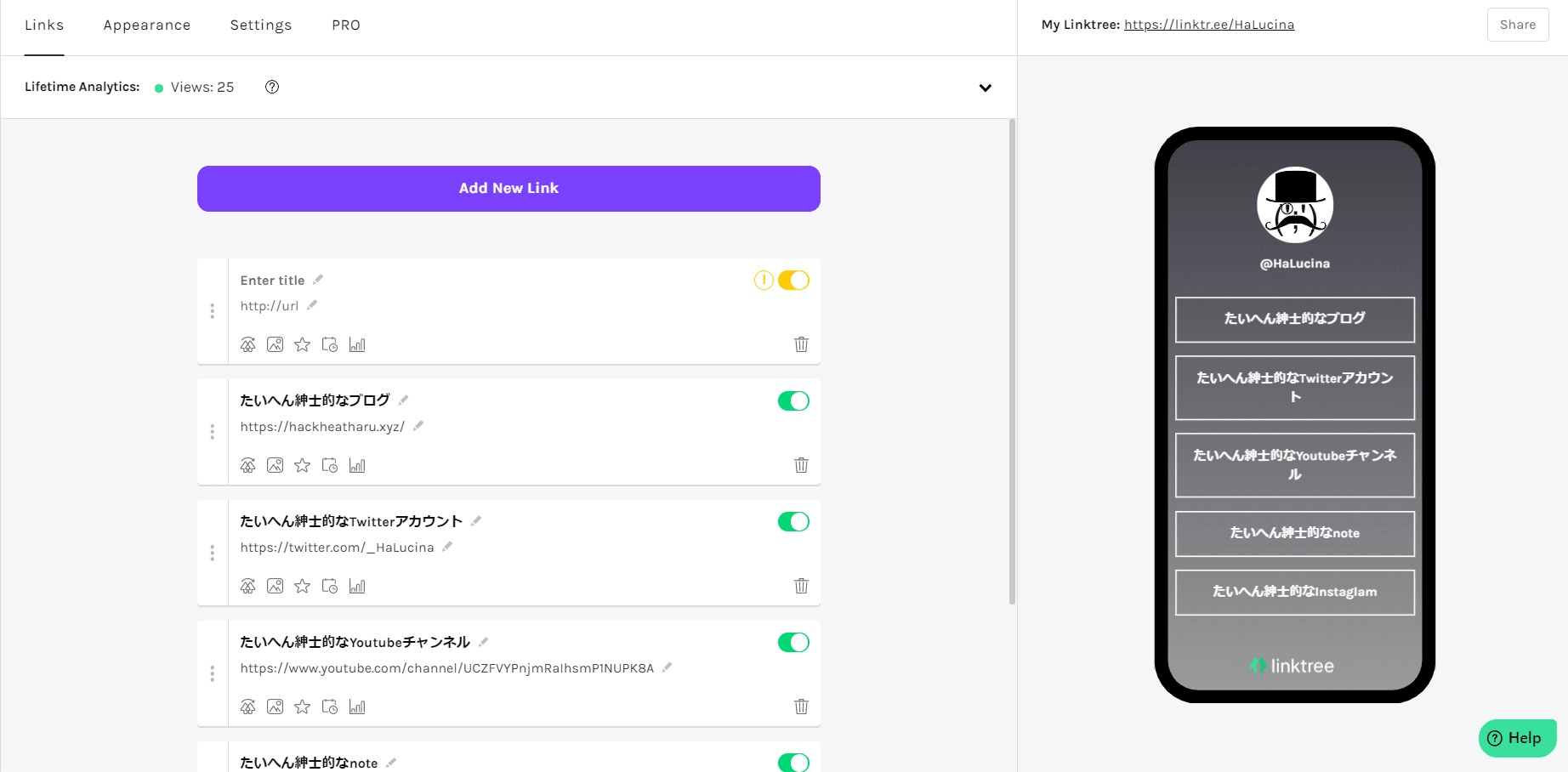
Task: Click the priority star icon on the Twitter card
Action: coord(302,586)
